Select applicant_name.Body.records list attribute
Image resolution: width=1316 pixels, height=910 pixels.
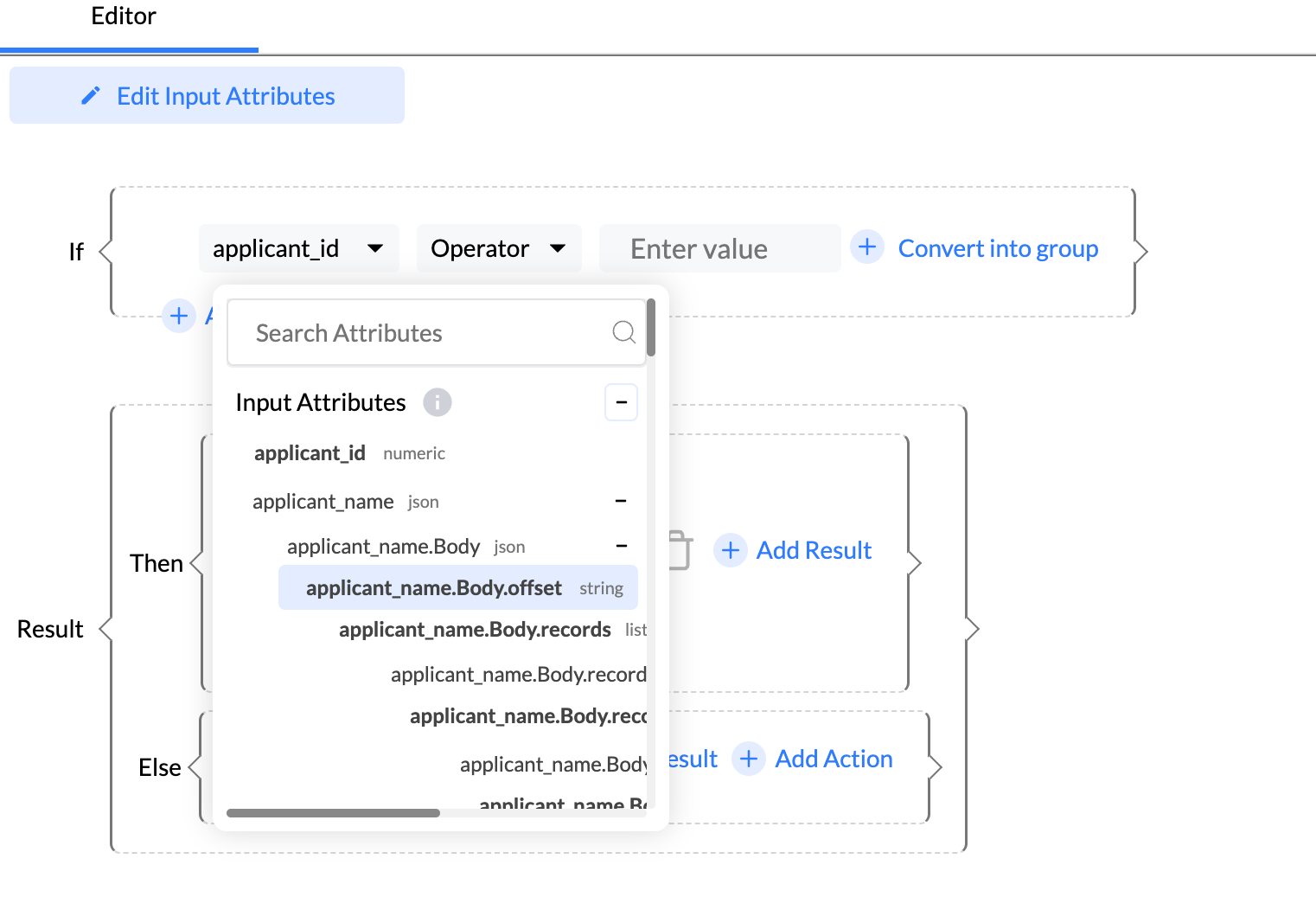tap(475, 630)
